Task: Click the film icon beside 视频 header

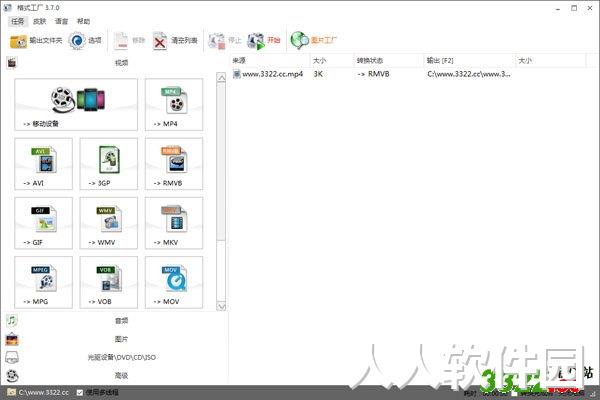Action: point(12,62)
